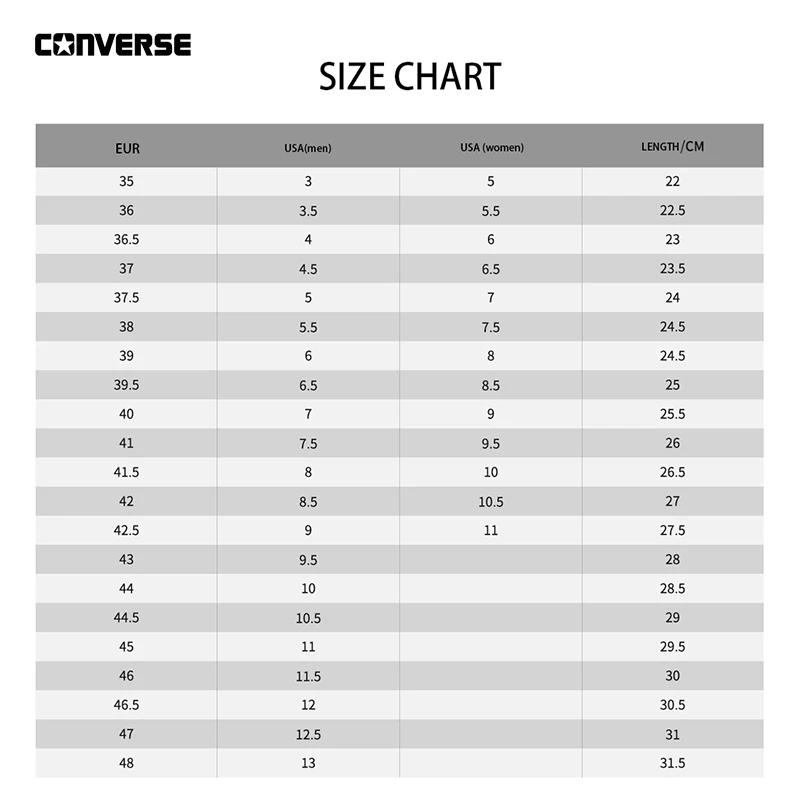Click USA men's size 13 cell
This screenshot has height=800, width=800.
tap(308, 763)
